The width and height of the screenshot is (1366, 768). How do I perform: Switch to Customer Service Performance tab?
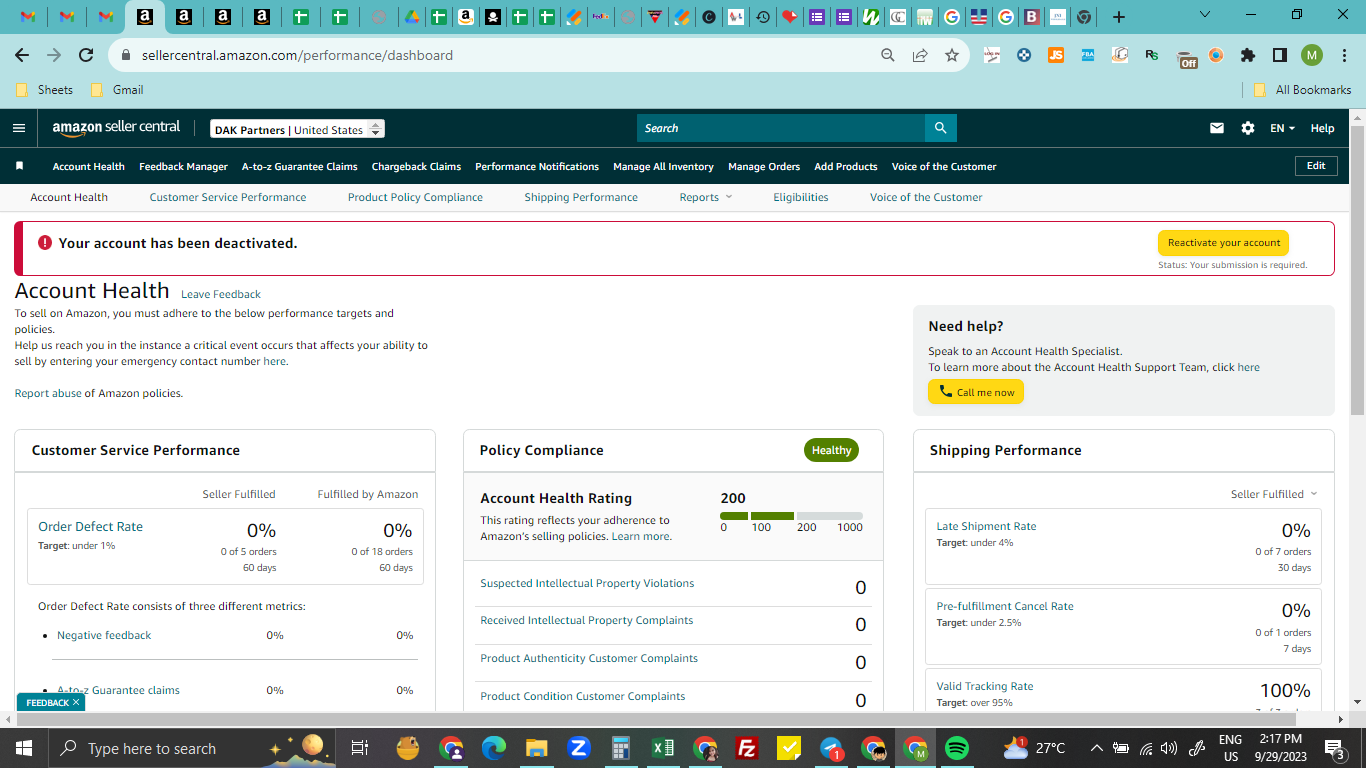pyautogui.click(x=228, y=197)
